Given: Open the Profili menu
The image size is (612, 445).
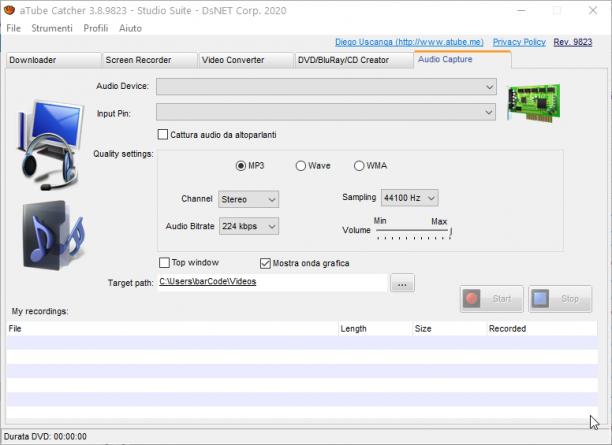Looking at the screenshot, I should coord(96,28).
